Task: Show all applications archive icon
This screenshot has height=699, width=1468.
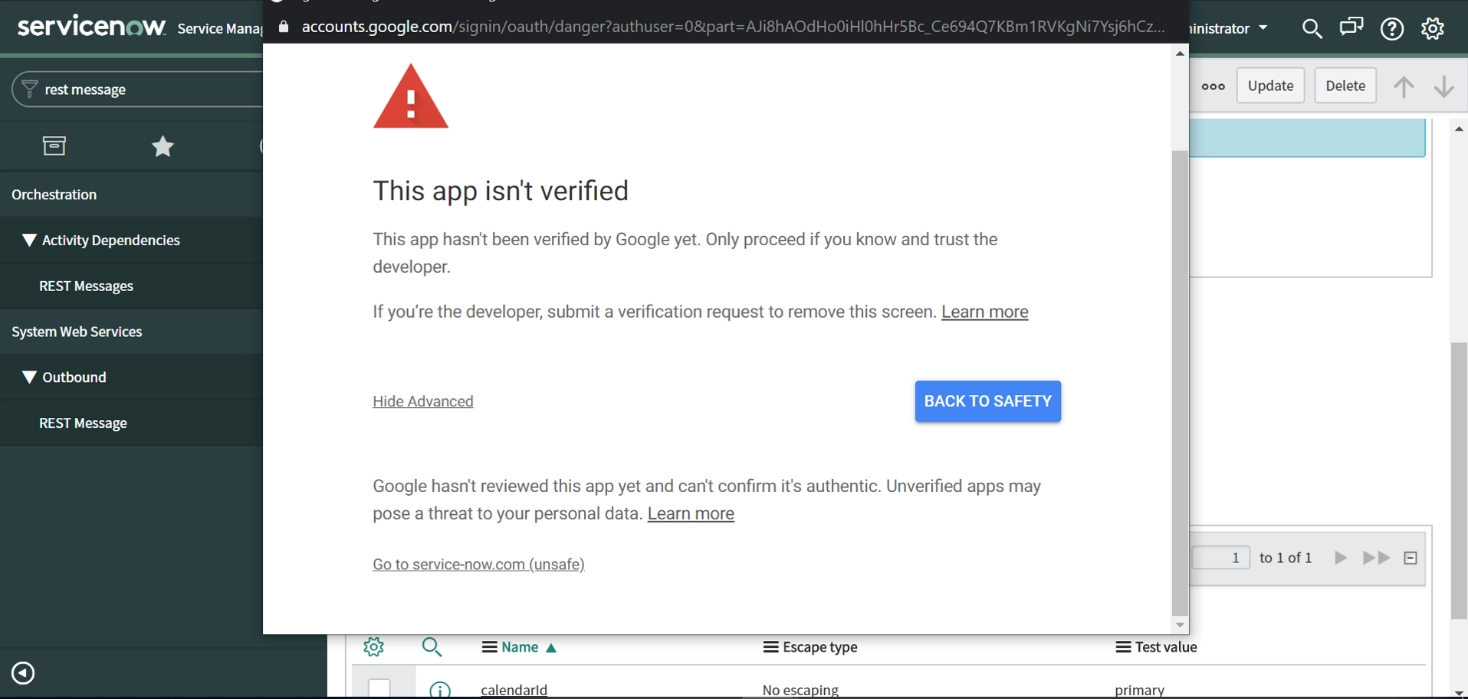Action: coord(54,146)
